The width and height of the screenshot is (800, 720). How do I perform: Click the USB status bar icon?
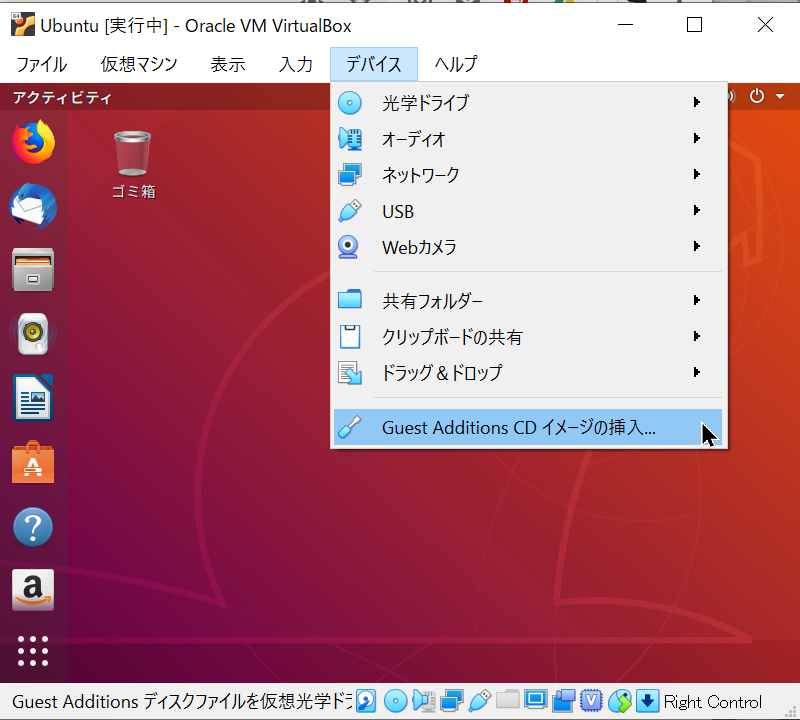(480, 701)
